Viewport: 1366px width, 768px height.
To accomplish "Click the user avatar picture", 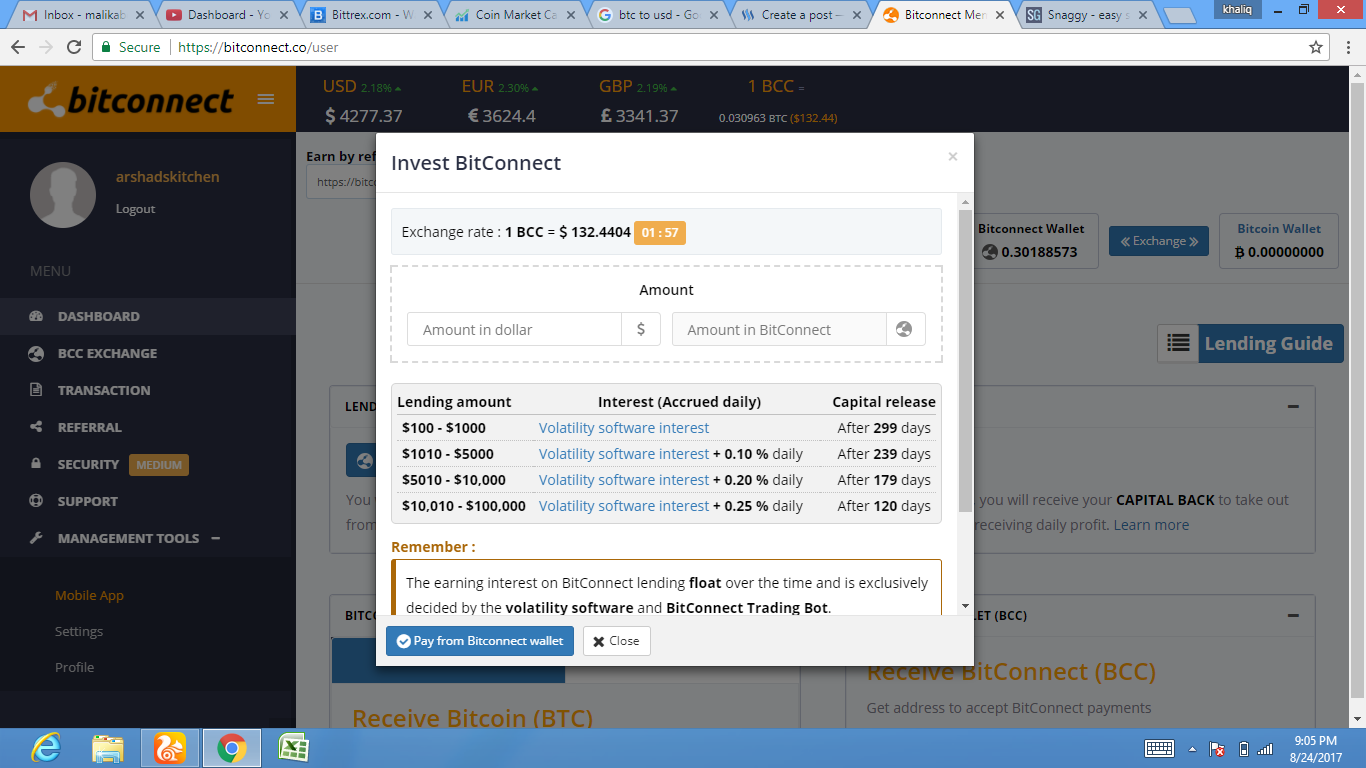I will click(63, 195).
